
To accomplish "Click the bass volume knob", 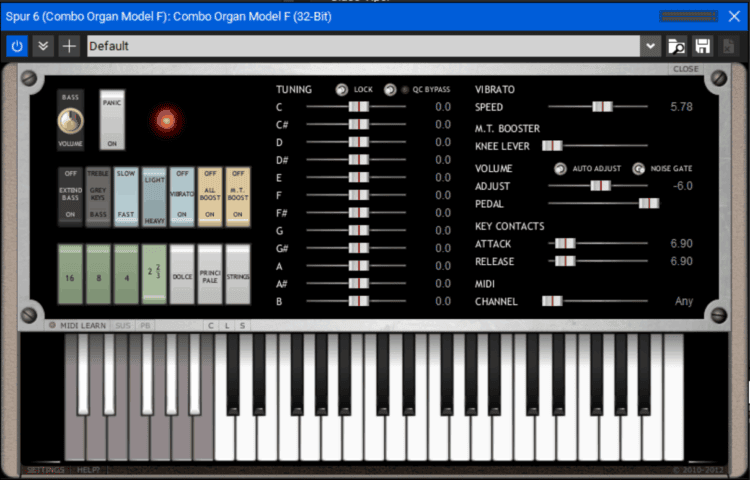I will [x=71, y=121].
